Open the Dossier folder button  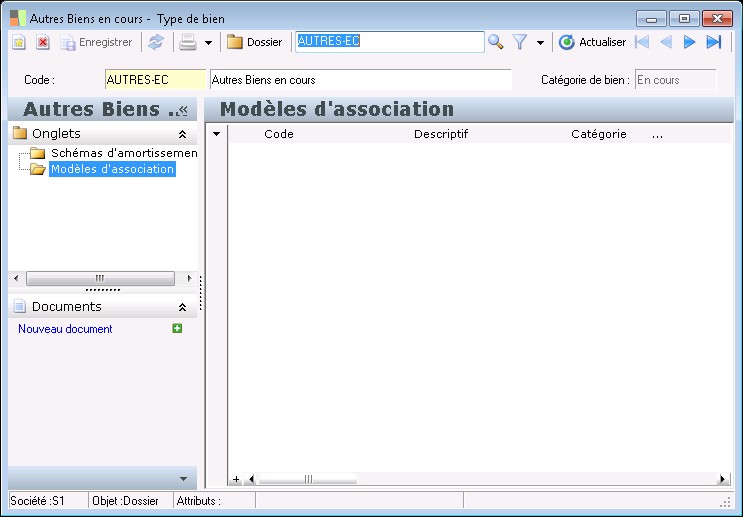(x=254, y=42)
